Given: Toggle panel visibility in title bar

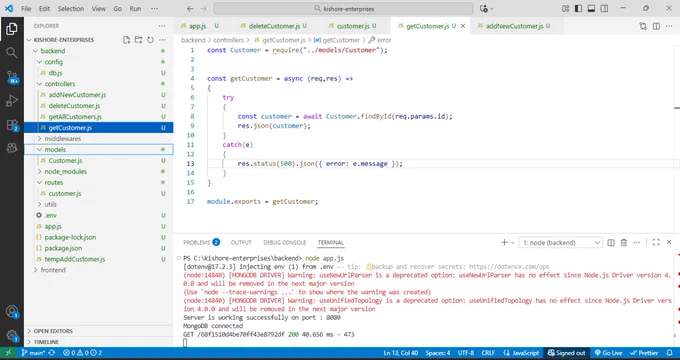Looking at the screenshot, I should click(591, 8).
